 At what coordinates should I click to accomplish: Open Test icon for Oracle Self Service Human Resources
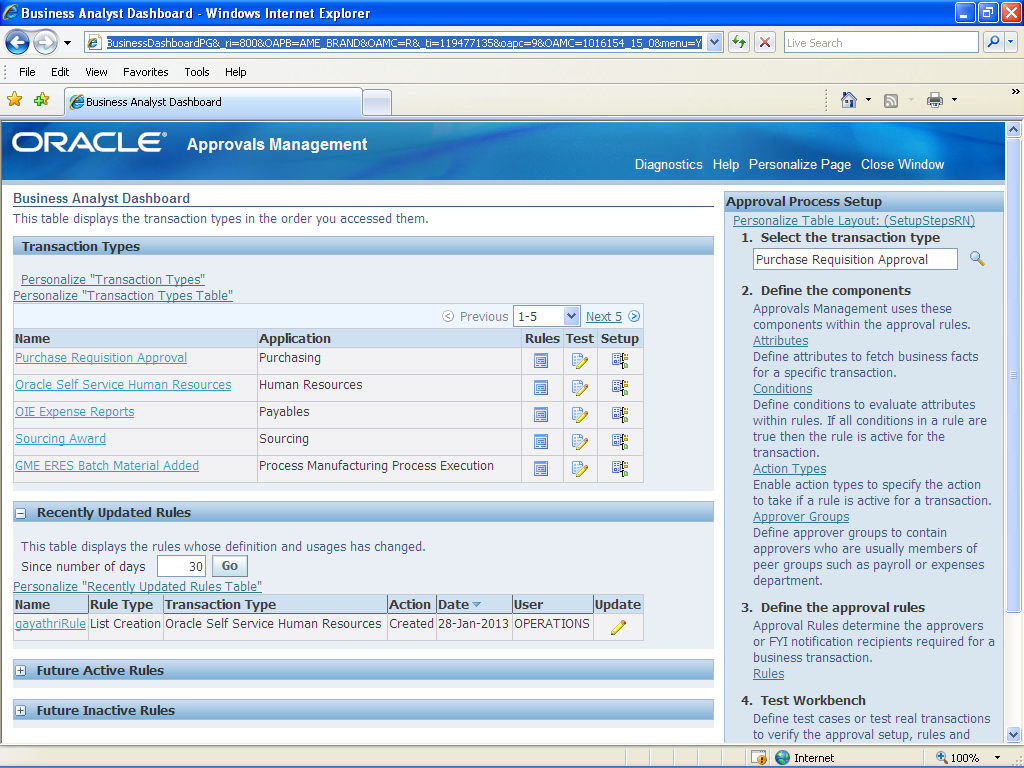pyautogui.click(x=580, y=387)
